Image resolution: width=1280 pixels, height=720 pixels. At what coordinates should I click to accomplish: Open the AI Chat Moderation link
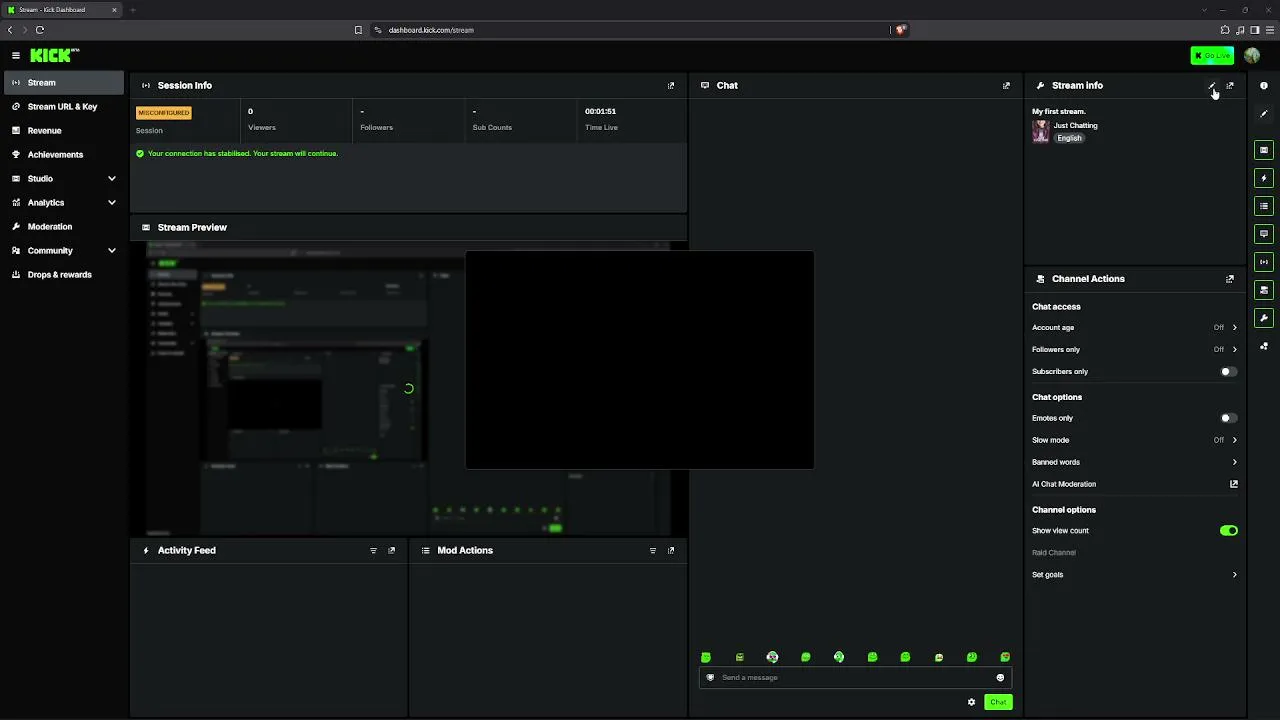[1135, 484]
